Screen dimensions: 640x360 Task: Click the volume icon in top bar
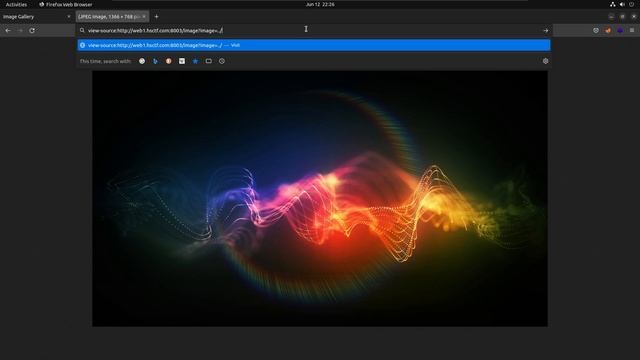click(x=622, y=4)
